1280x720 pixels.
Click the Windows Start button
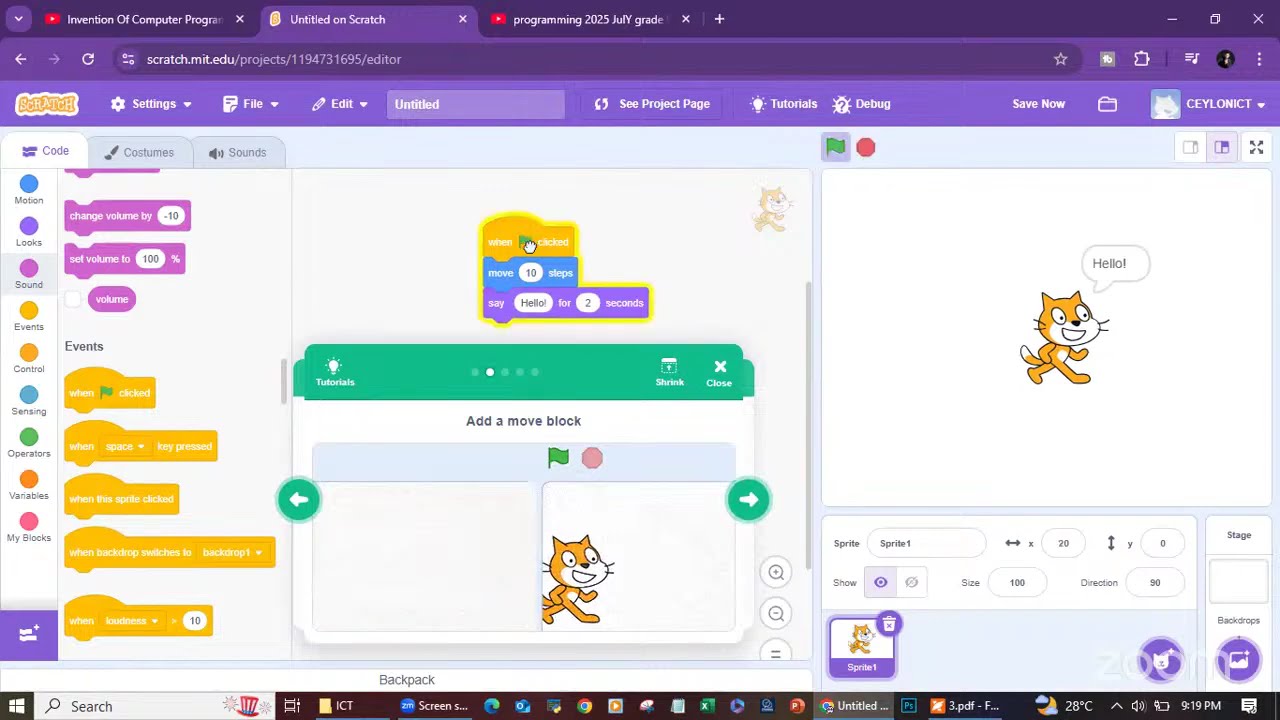tap(17, 706)
